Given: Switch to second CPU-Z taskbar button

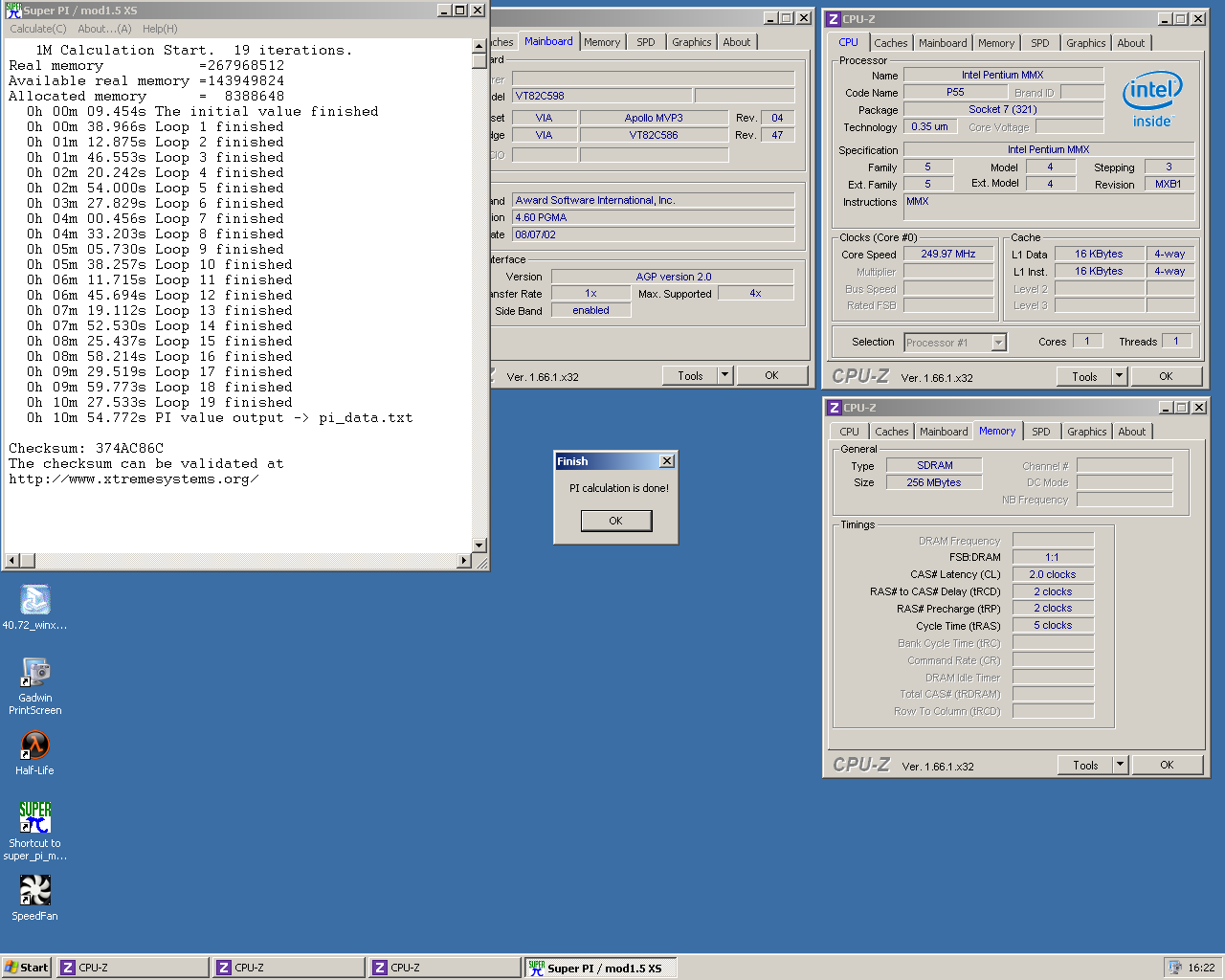Looking at the screenshot, I should (x=289, y=968).
